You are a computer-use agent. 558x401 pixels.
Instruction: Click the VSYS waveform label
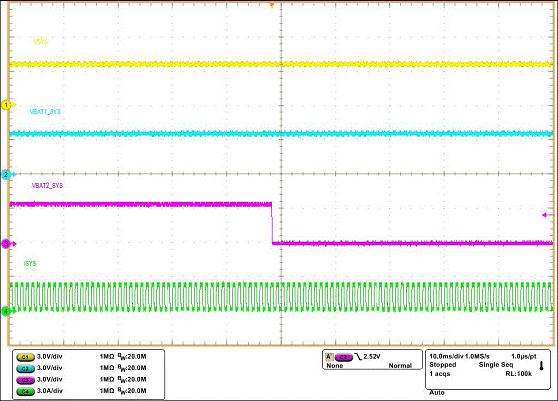pyautogui.click(x=41, y=42)
